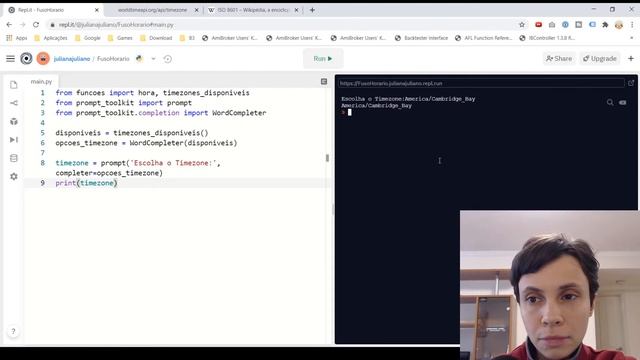Run the program with the Run button
The image size is (640, 360).
pos(323,59)
